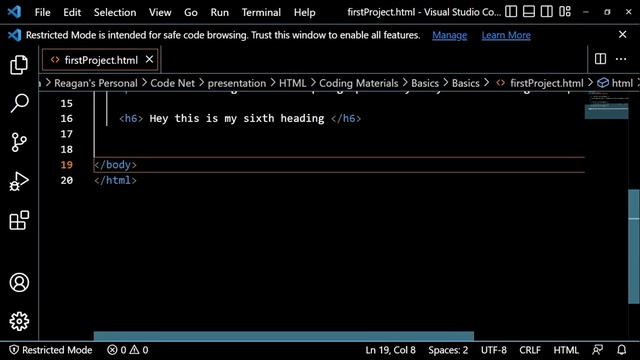Open the Edit menu
The image size is (640, 360).
[x=72, y=12]
